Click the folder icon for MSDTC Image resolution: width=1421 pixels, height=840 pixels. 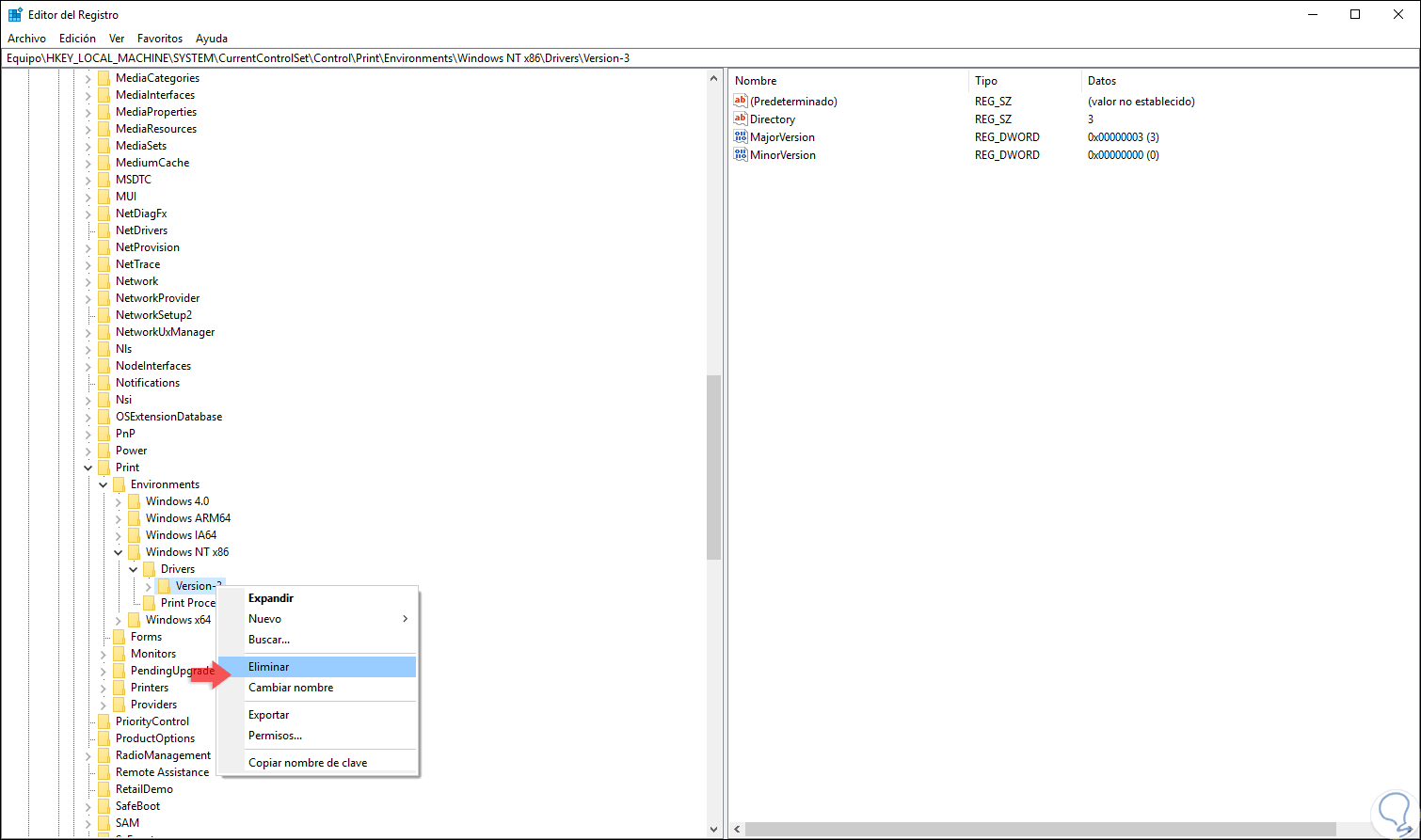(x=104, y=180)
